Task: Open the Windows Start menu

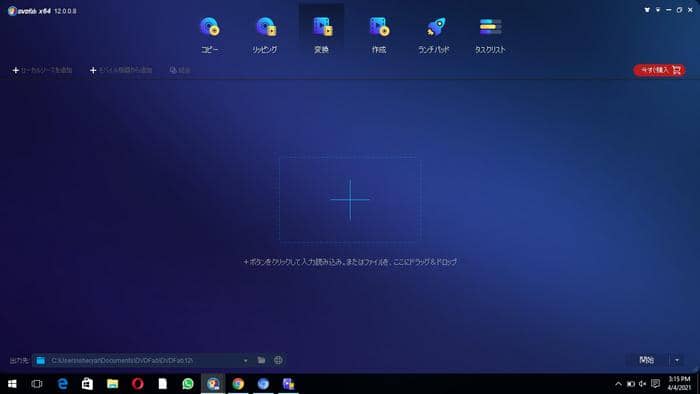Action: pos(12,384)
